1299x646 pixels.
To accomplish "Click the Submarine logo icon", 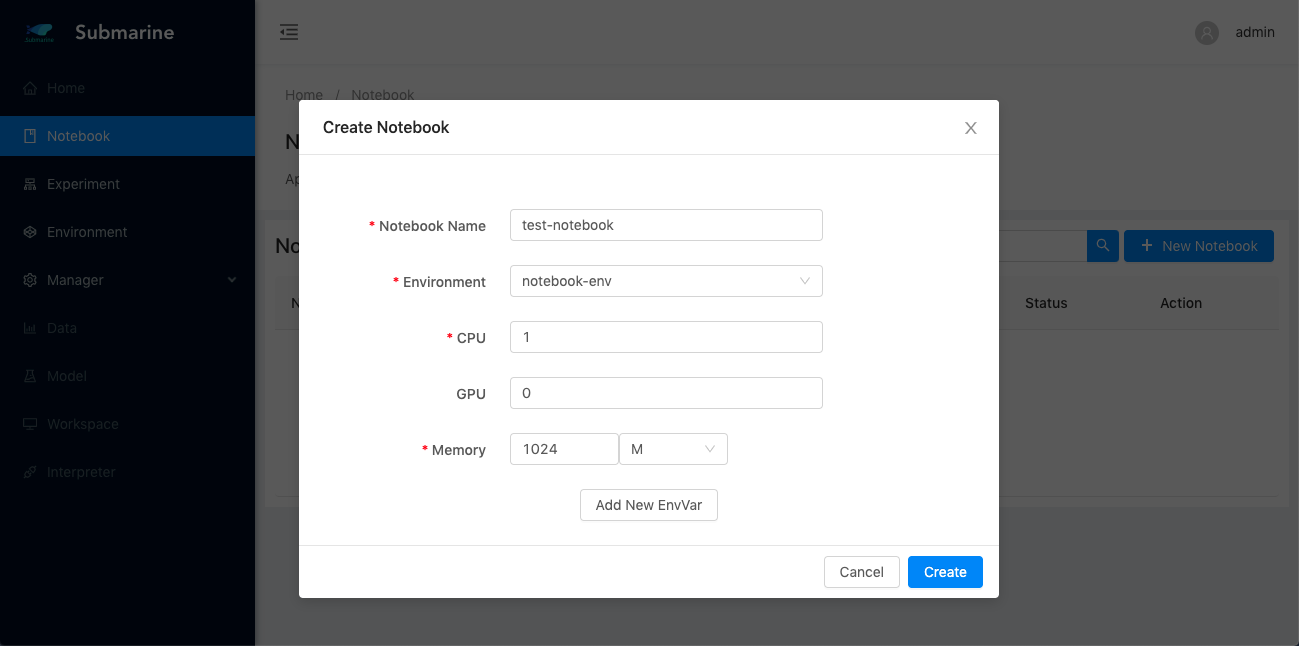I will click(39, 33).
